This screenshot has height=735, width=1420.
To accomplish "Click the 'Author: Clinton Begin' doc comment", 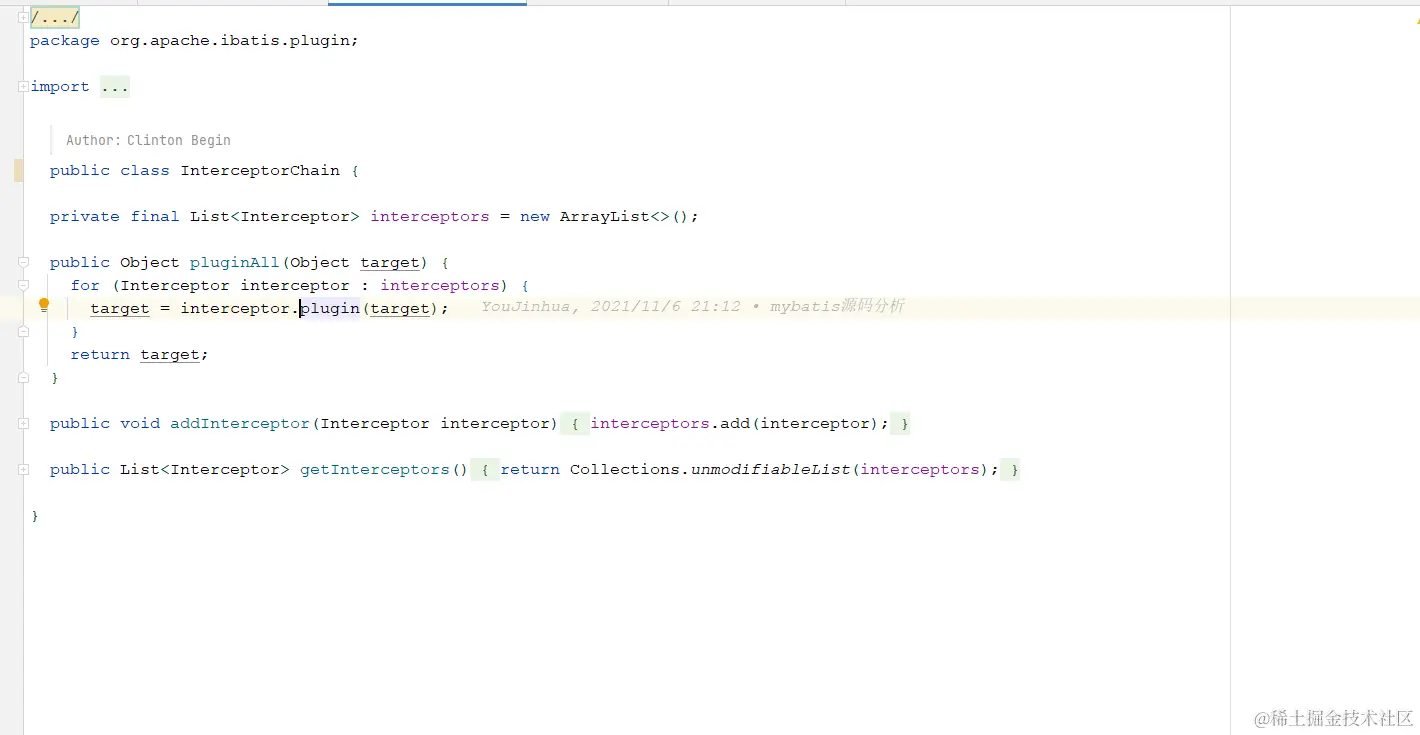I will coord(148,141).
